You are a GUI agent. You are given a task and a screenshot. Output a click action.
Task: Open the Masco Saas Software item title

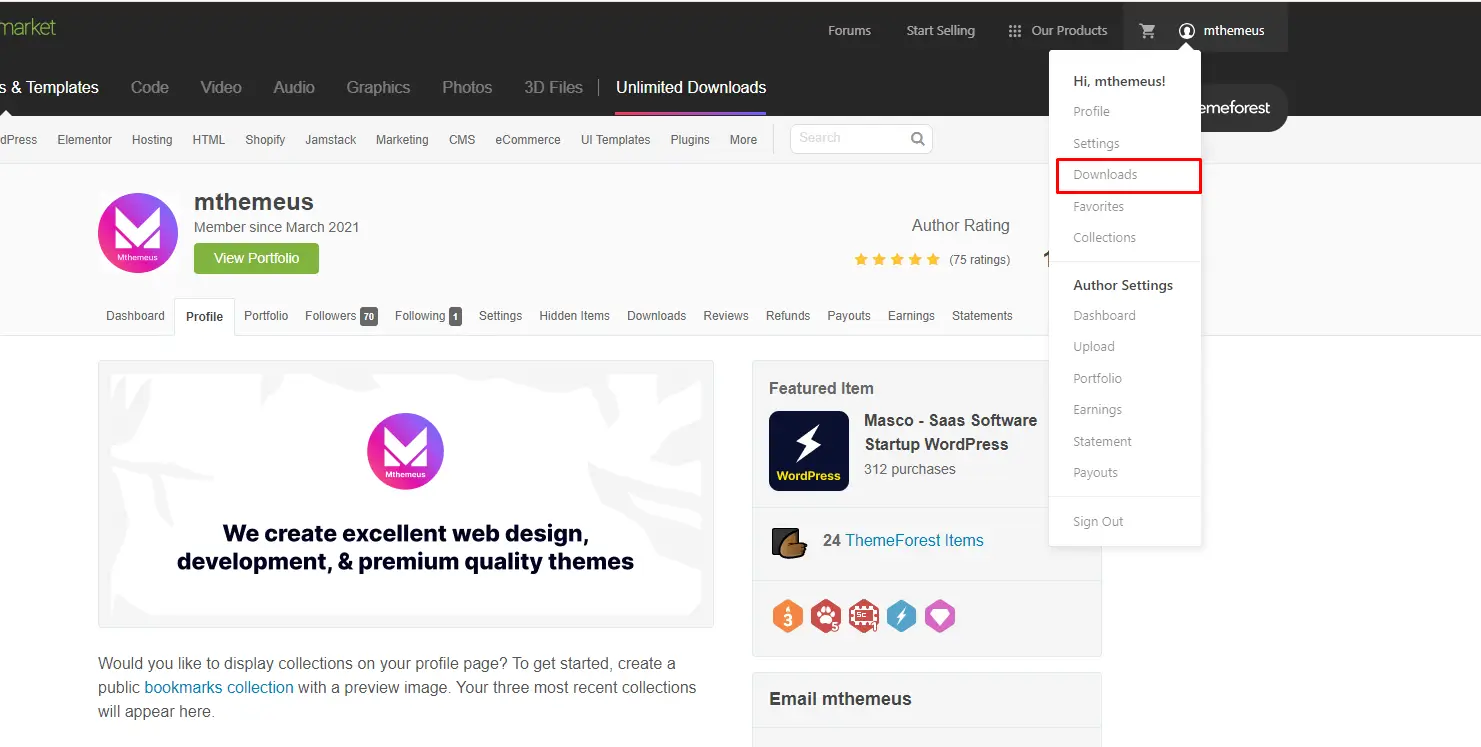point(951,433)
